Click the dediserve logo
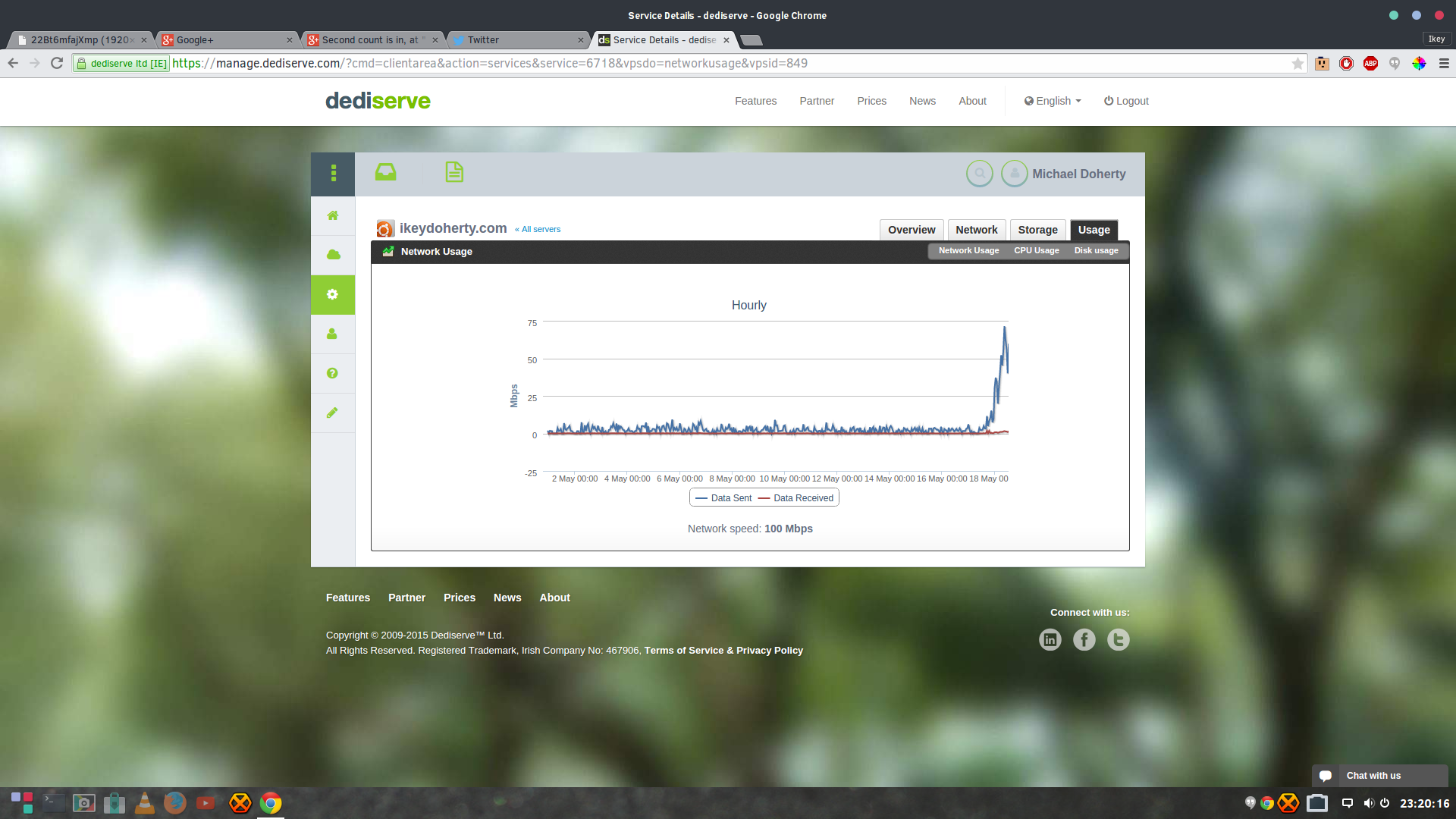The height and width of the screenshot is (819, 1456). 378,101
